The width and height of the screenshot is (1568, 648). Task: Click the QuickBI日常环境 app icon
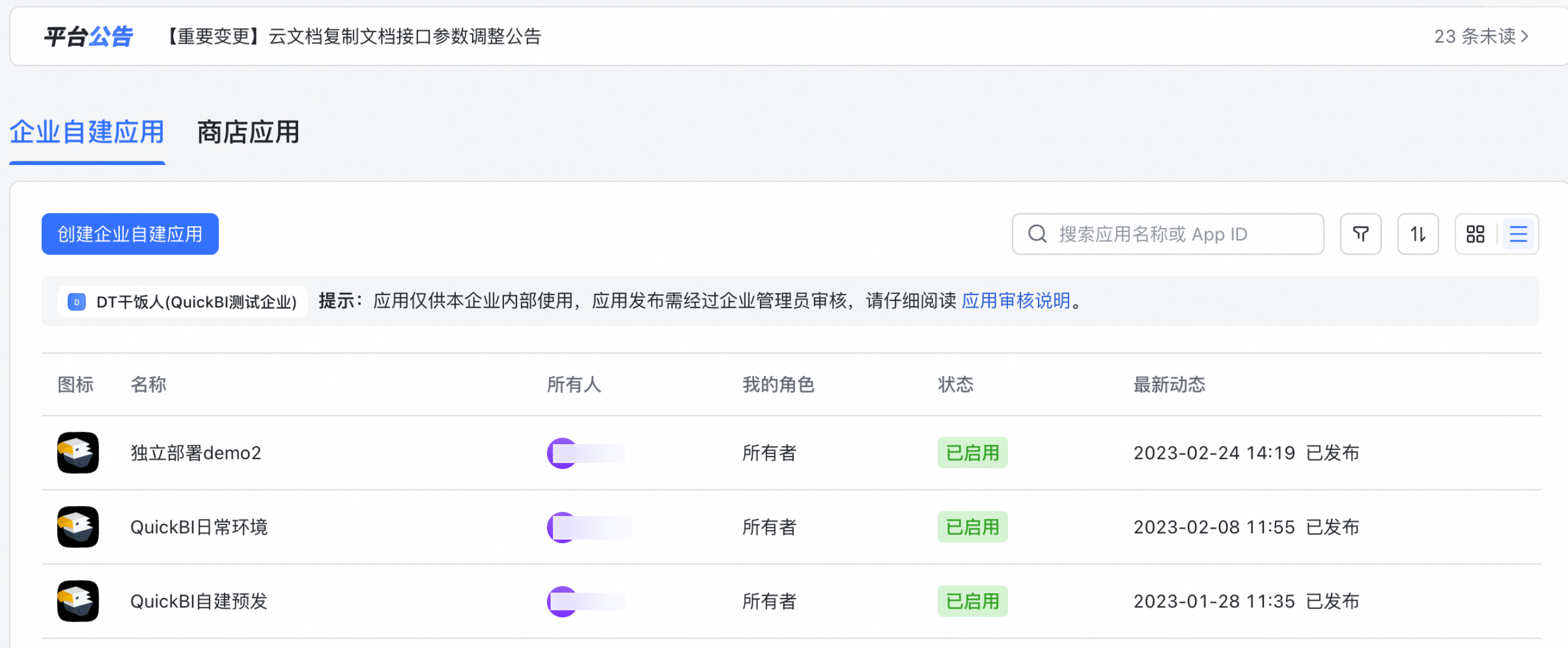pos(78,526)
